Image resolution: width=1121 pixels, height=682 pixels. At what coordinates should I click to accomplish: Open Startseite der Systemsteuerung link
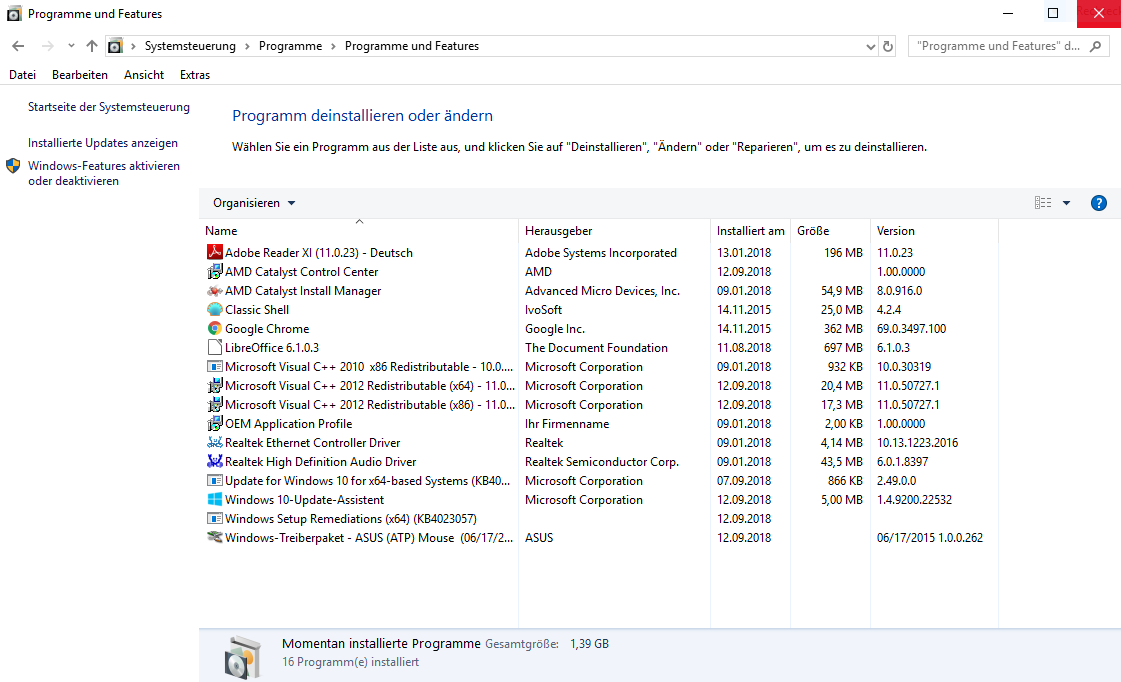109,107
